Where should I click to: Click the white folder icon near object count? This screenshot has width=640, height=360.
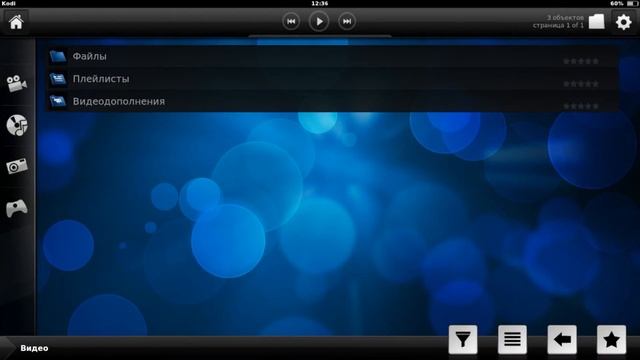coord(596,22)
